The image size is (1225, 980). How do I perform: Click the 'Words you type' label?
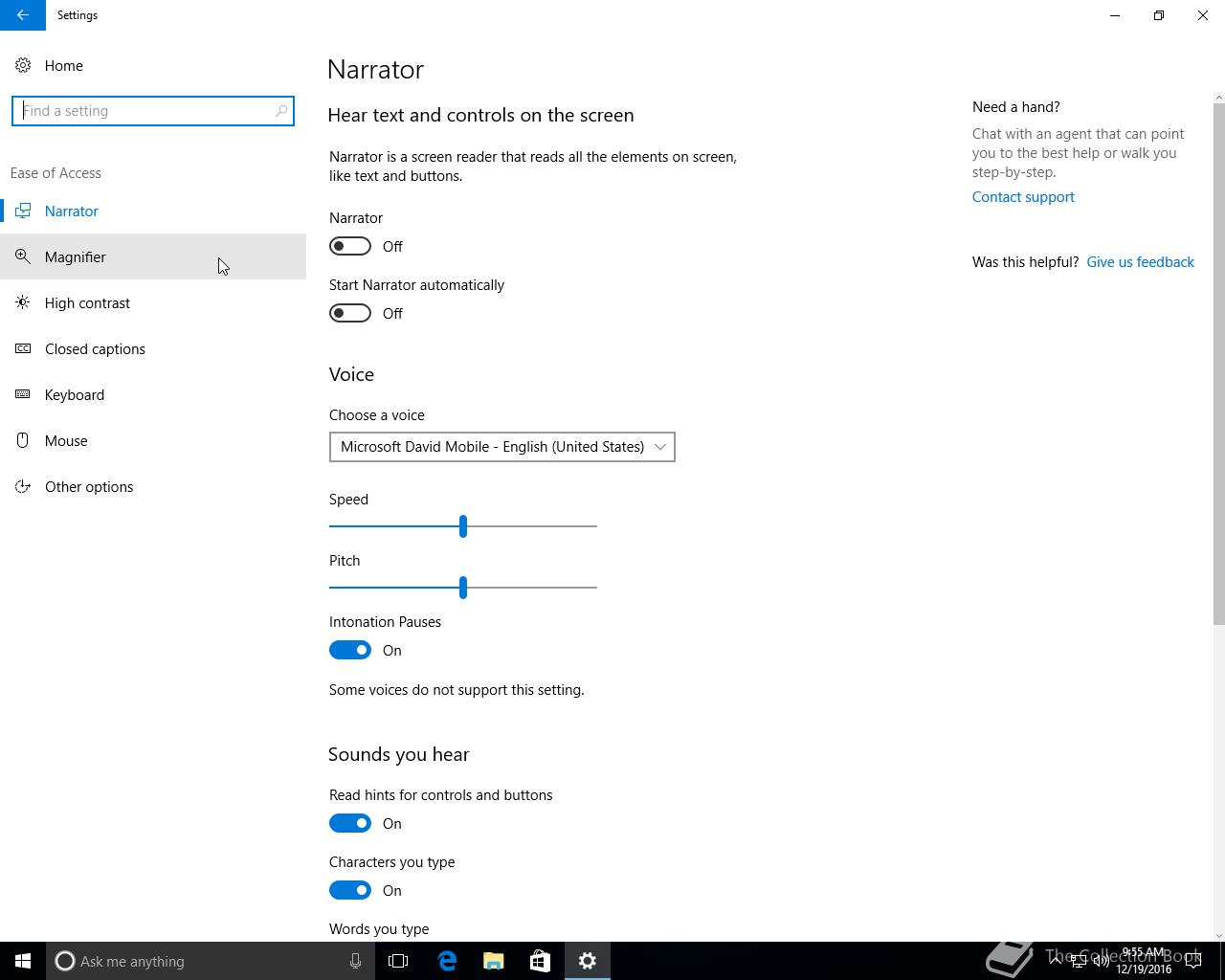379,929
